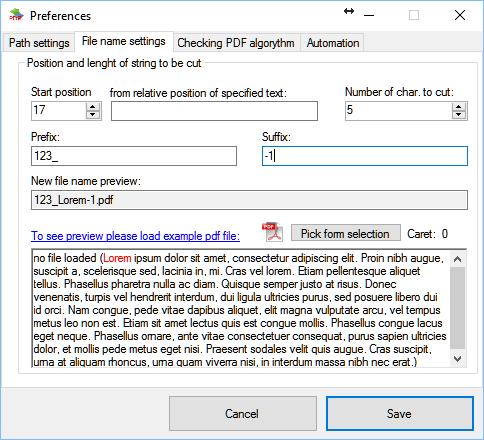Save the preferences
This screenshot has width=484, height=440.
[x=400, y=414]
